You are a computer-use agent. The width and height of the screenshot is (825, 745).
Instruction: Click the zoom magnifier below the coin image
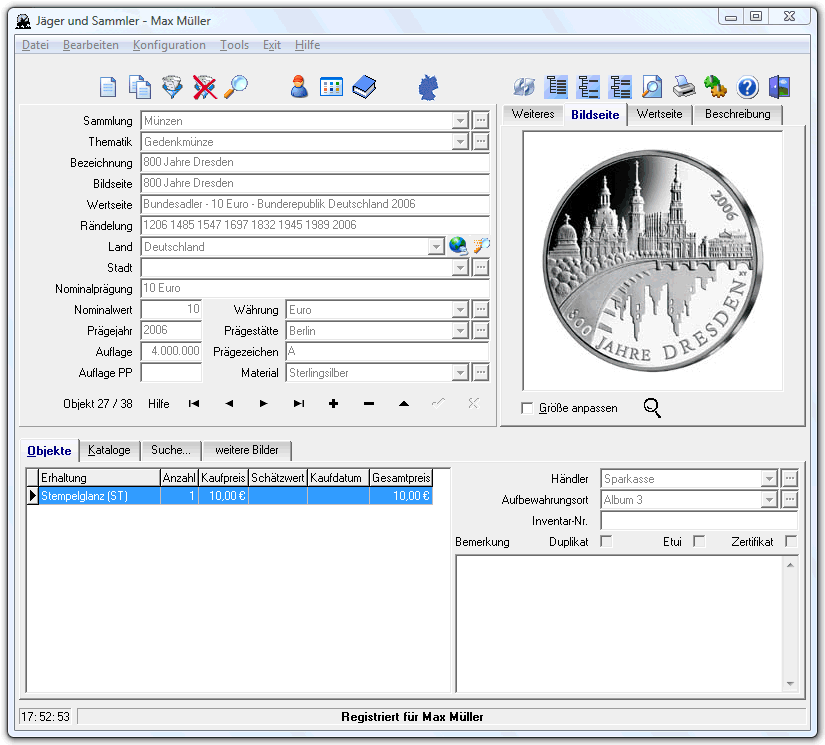[x=652, y=408]
